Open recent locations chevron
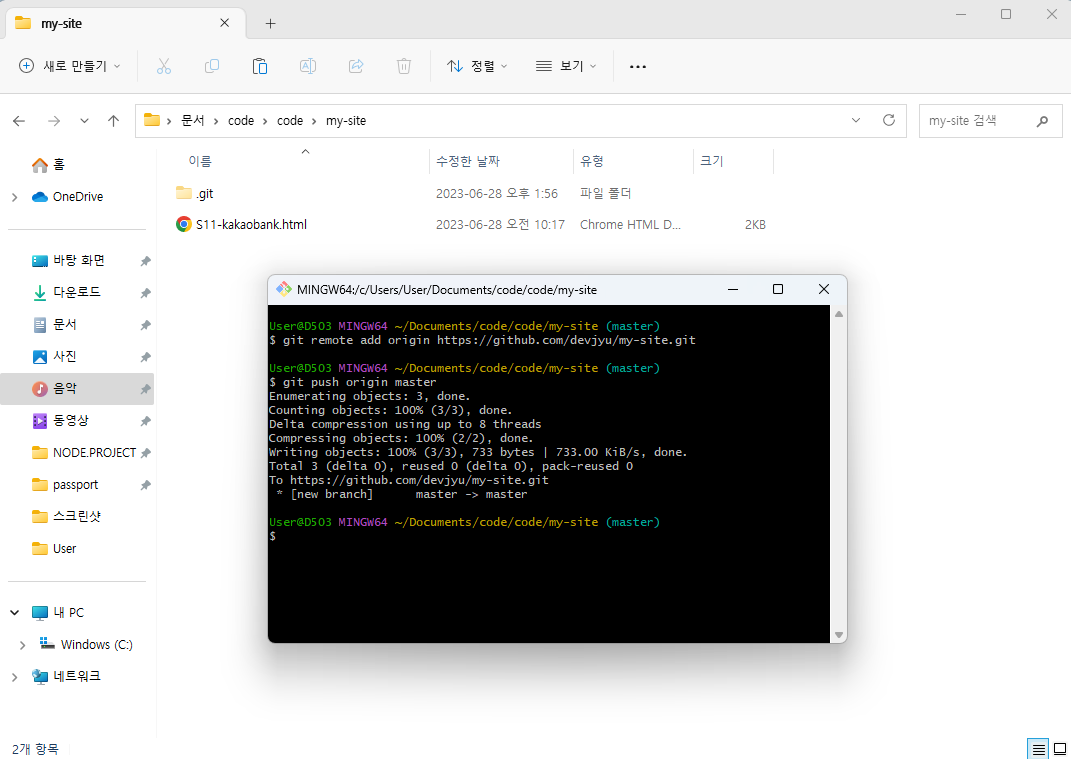Image resolution: width=1071 pixels, height=759 pixels. 84,121
